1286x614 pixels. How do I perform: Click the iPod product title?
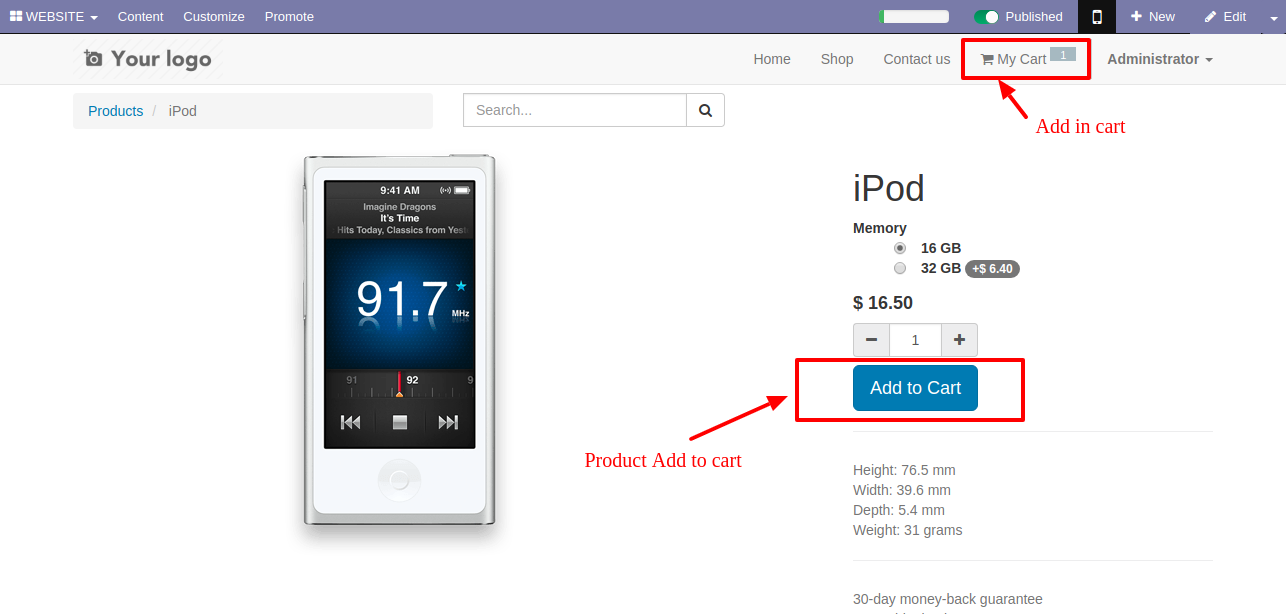pos(888,189)
